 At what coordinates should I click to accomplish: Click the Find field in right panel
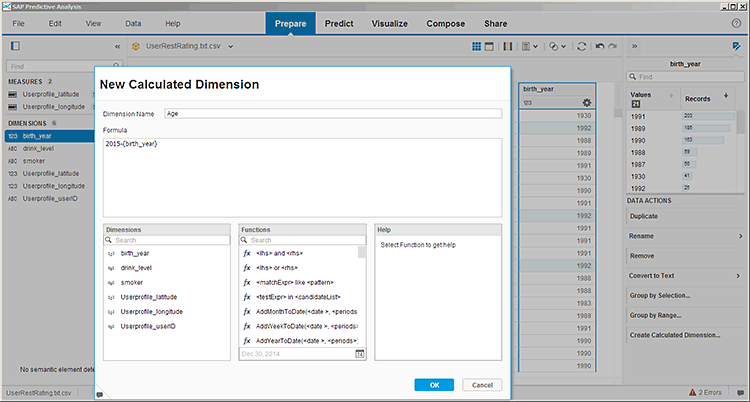point(685,77)
